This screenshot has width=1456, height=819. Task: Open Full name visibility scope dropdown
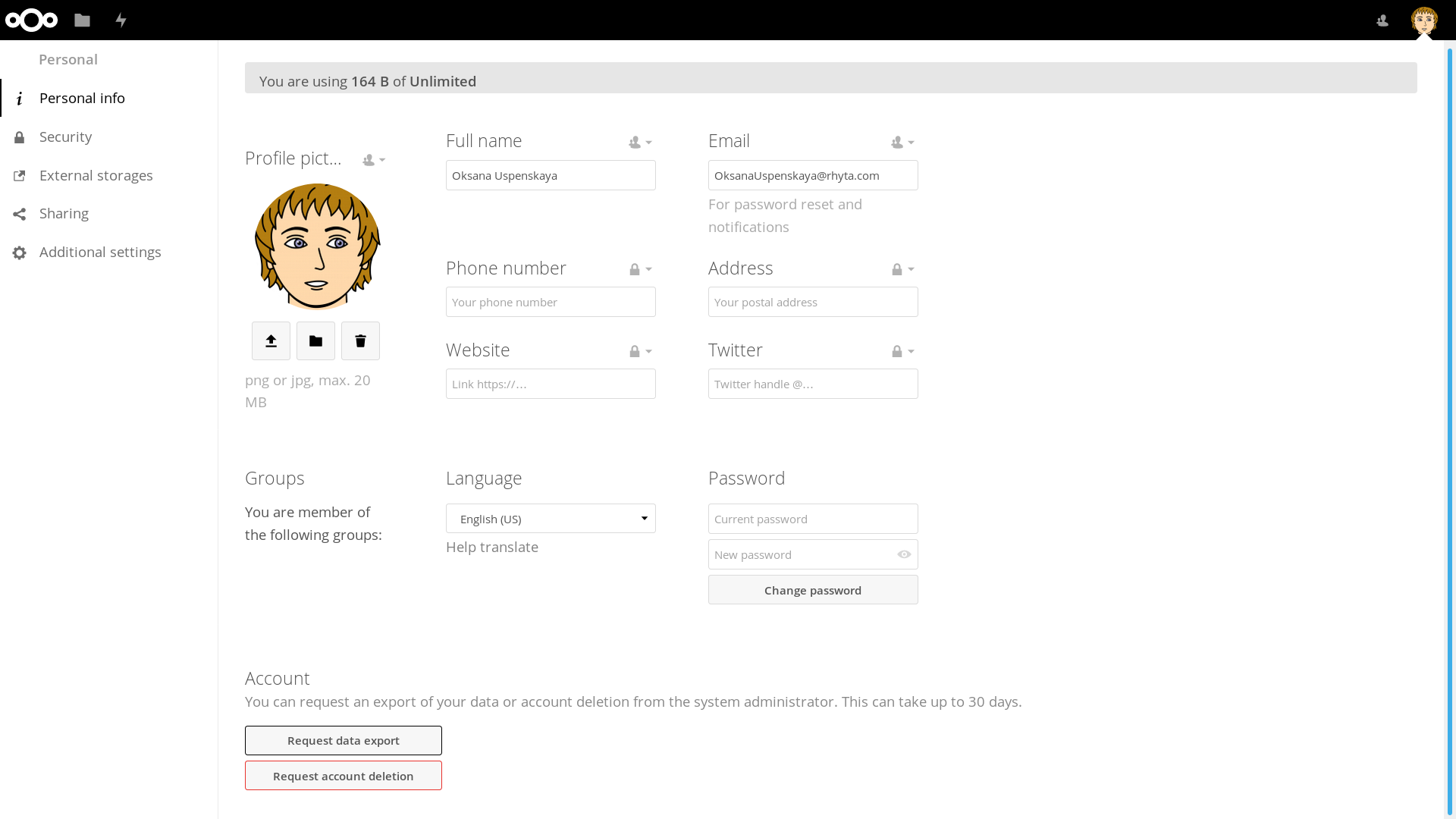pyautogui.click(x=640, y=143)
